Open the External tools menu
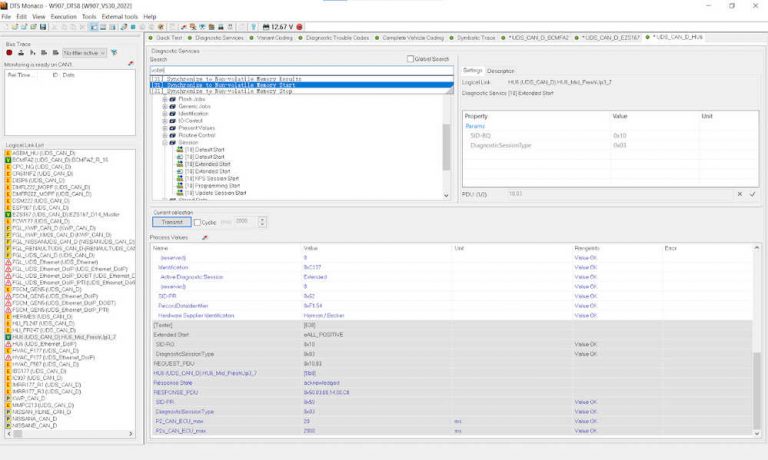Image resolution: width=768 pixels, height=460 pixels. pyautogui.click(x=120, y=17)
